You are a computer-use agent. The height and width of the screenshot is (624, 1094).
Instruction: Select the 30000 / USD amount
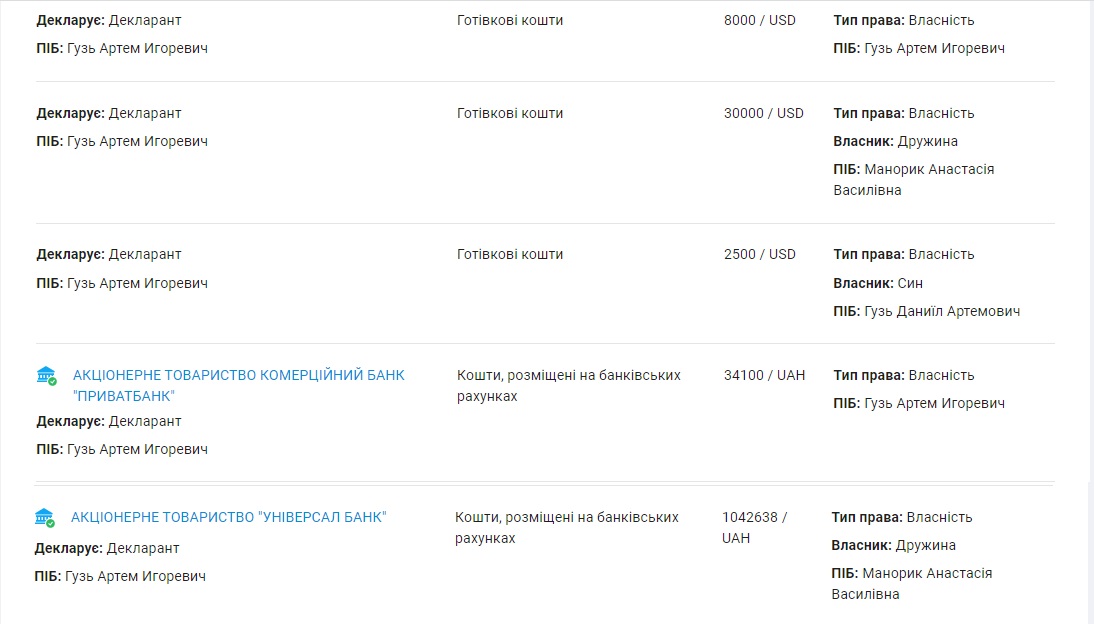tap(763, 113)
